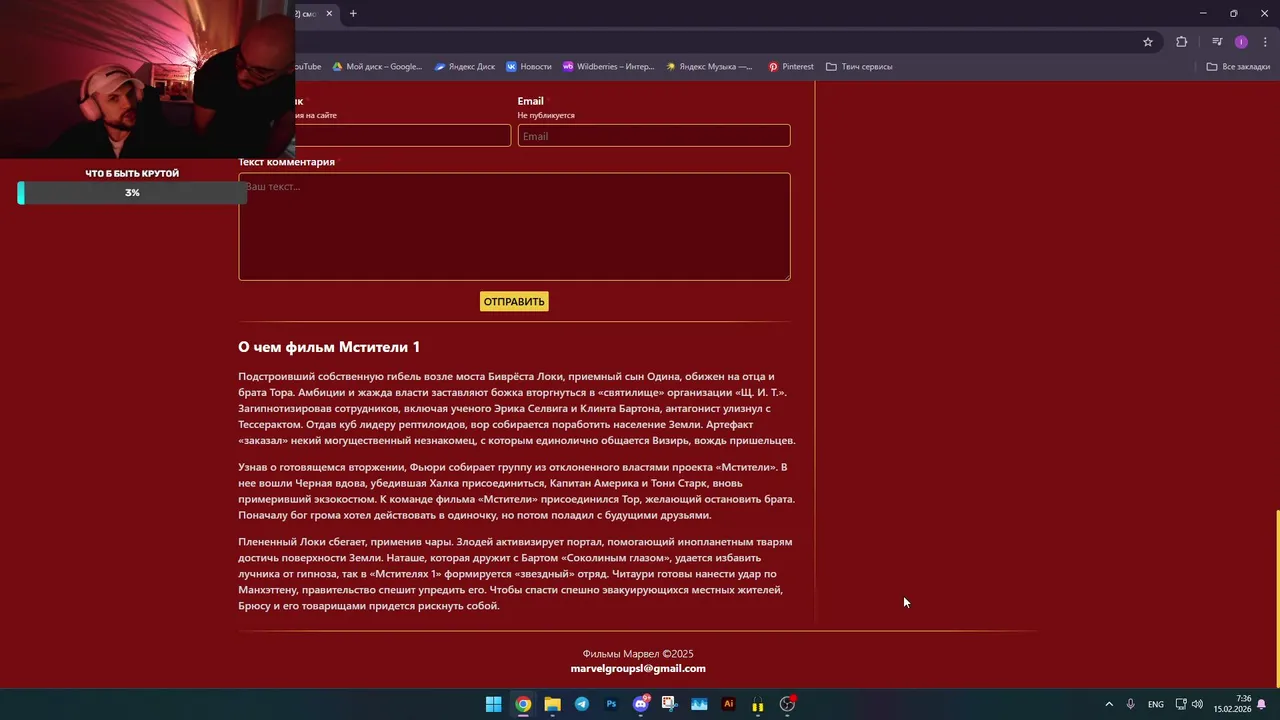Open Adobe Illustrator from the taskbar

tap(728, 704)
